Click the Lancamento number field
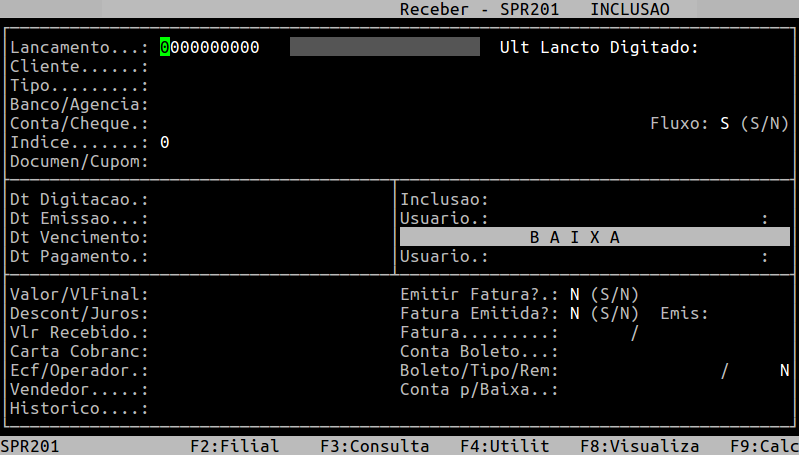799x455 pixels. (x=210, y=47)
